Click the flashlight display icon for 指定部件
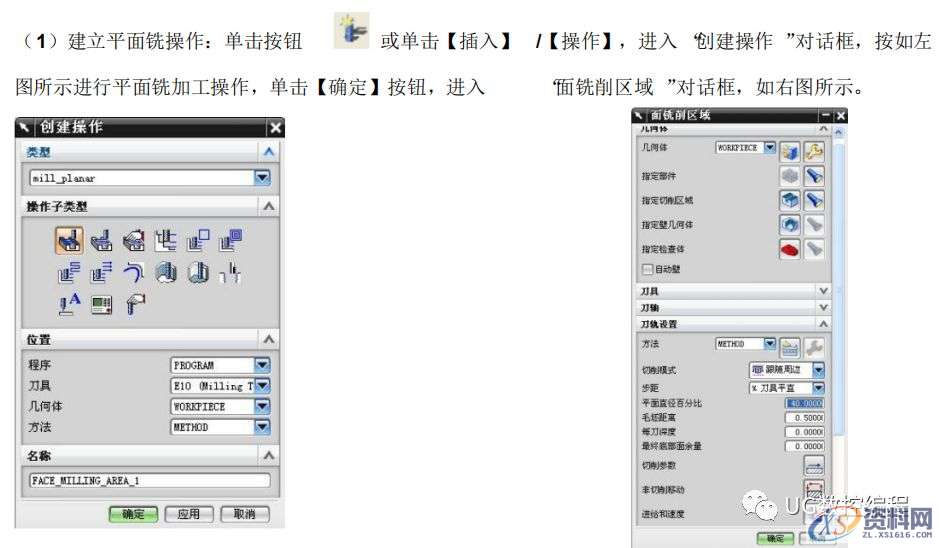 tap(814, 176)
